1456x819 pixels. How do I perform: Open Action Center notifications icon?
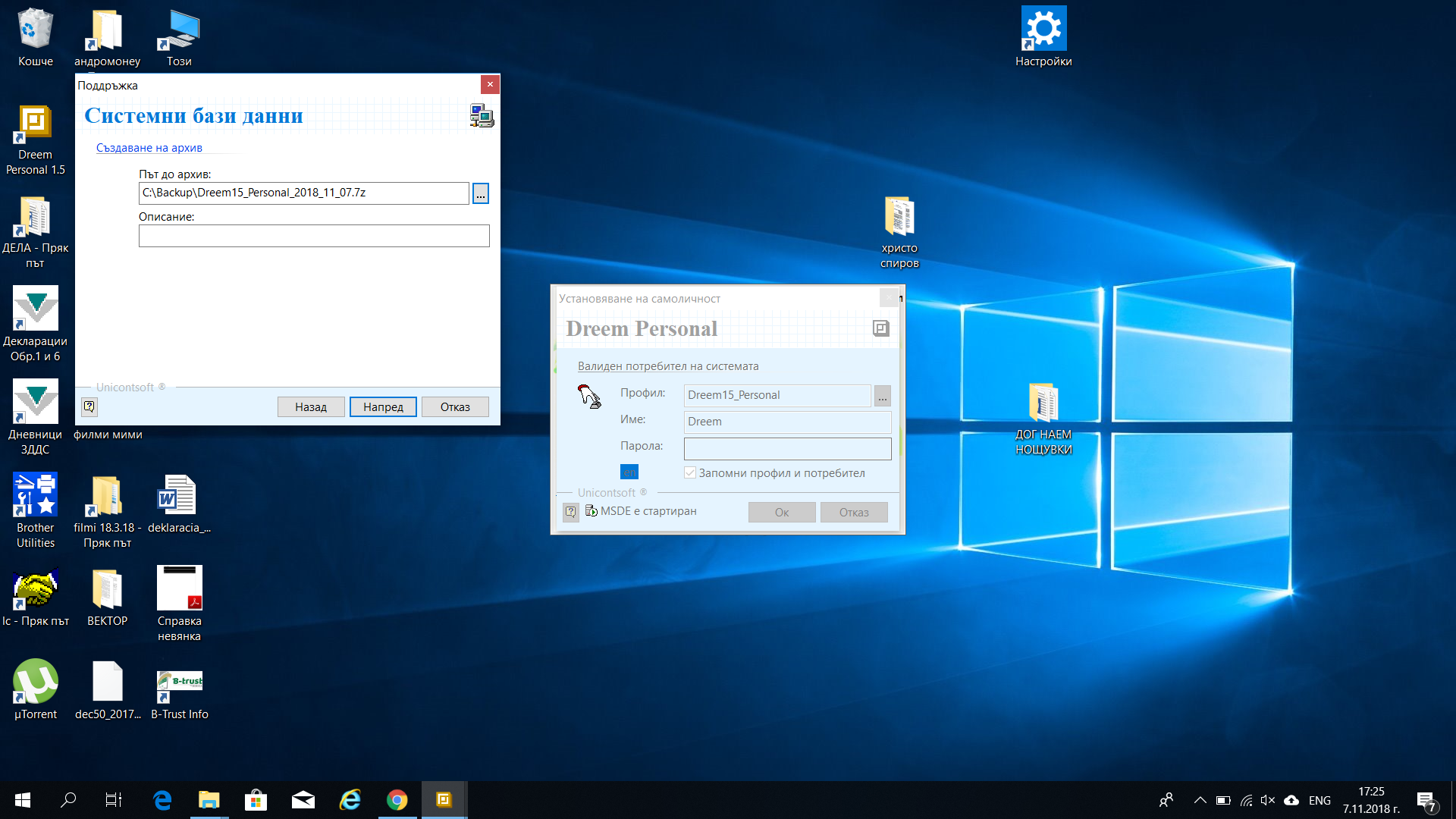click(x=1426, y=802)
